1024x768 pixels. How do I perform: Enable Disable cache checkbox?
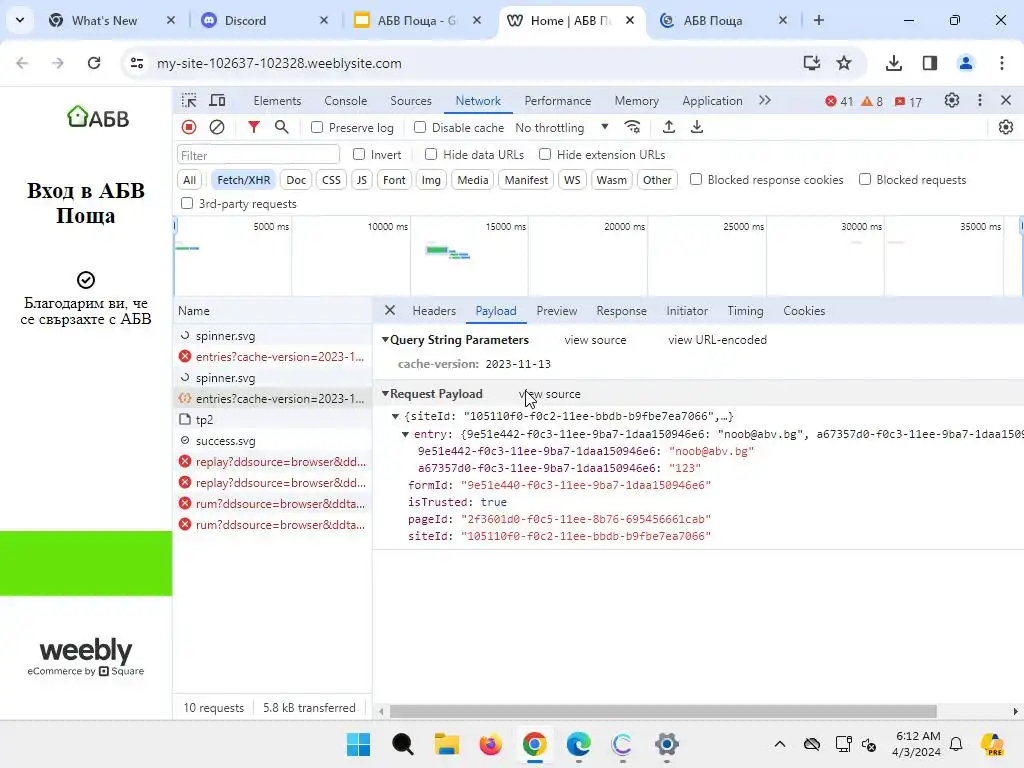coord(420,127)
